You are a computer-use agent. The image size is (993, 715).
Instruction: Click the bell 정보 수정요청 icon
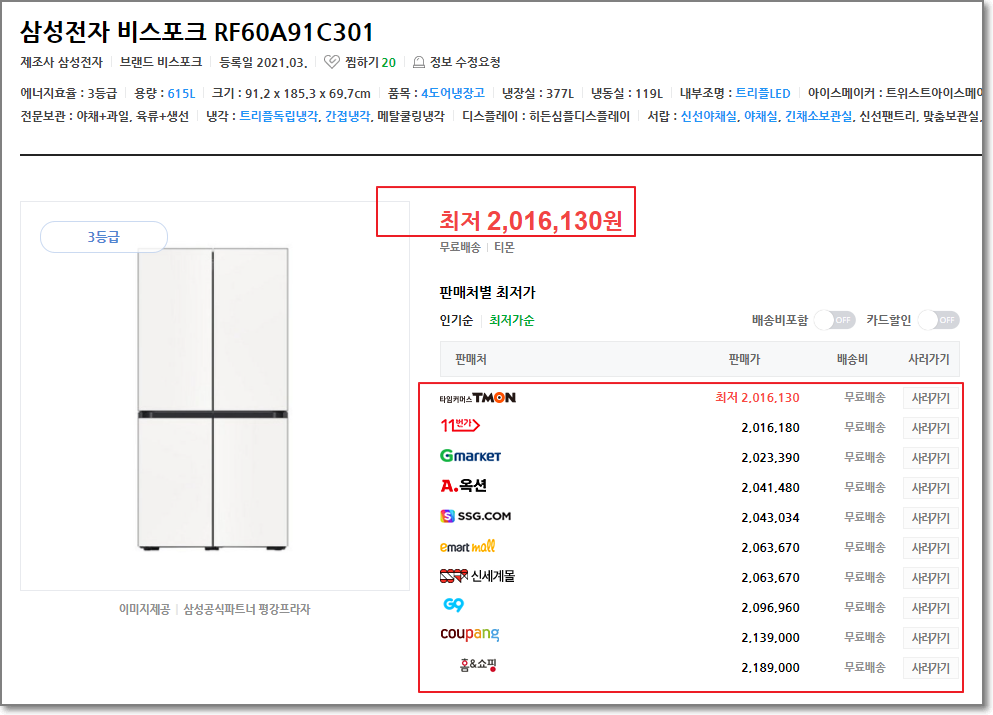click(419, 62)
